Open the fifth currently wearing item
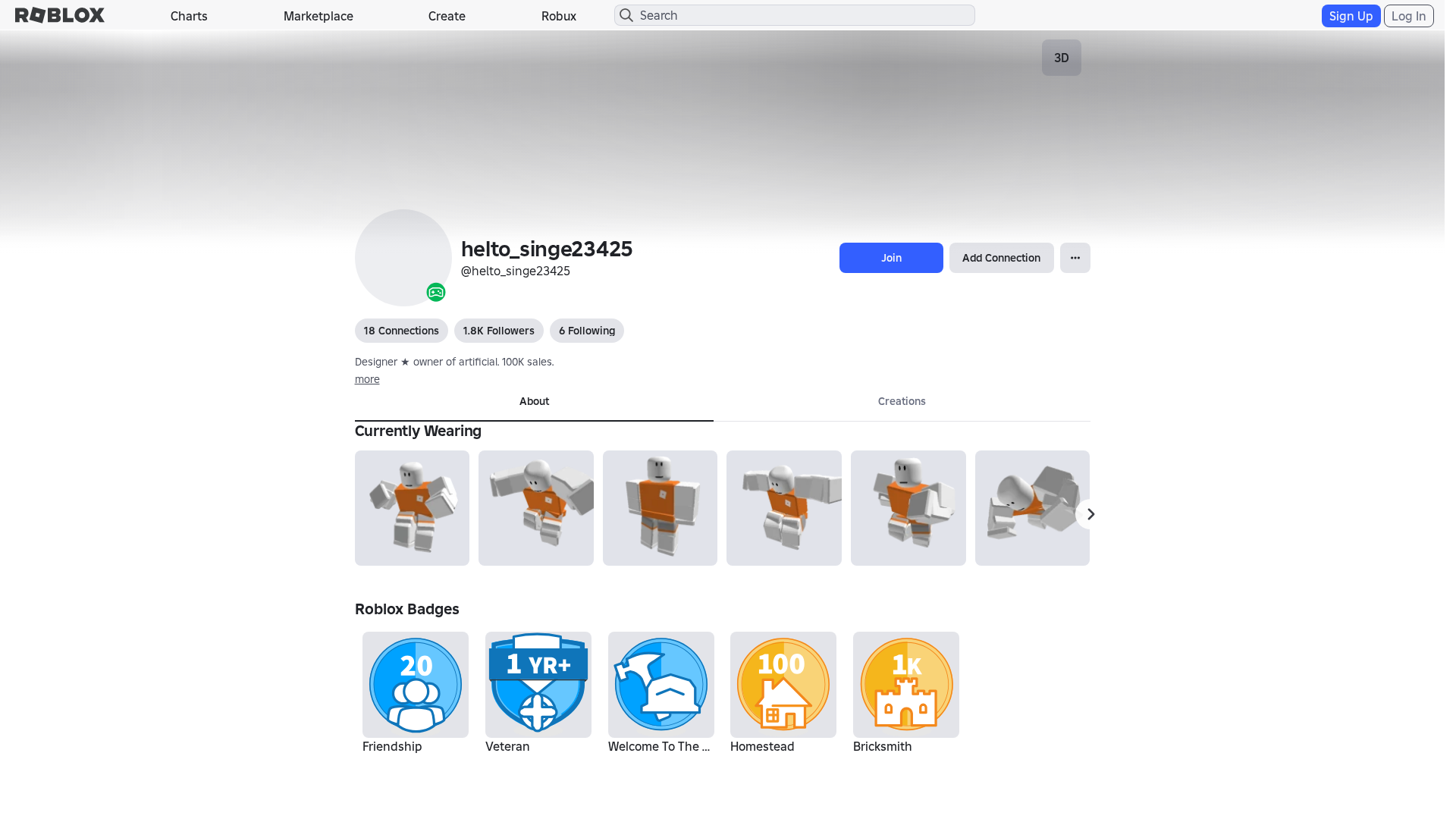The width and height of the screenshot is (1456, 819). coord(908,508)
